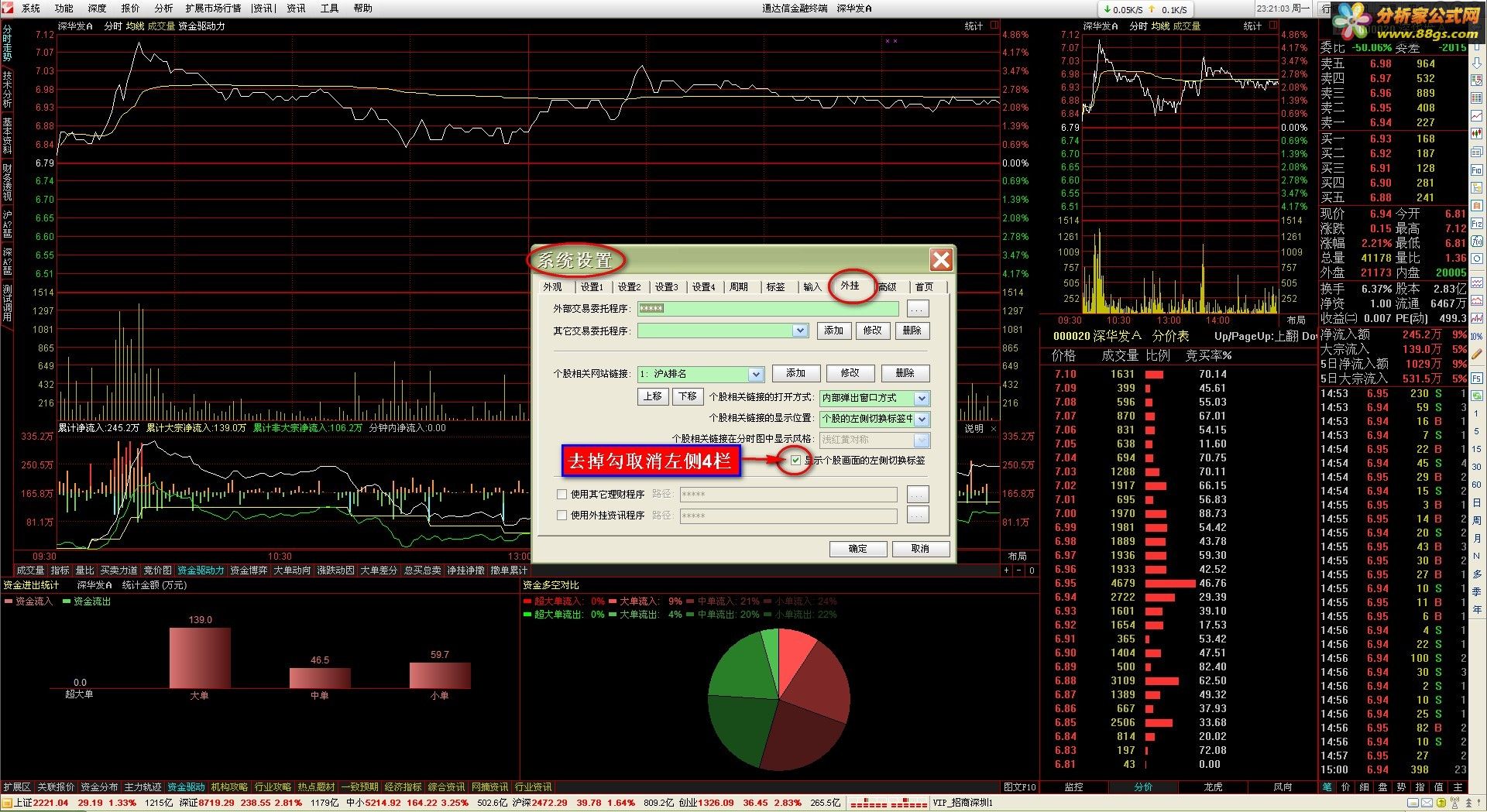Click 确定 button in settings dialog
1487x812 pixels.
pos(858,549)
